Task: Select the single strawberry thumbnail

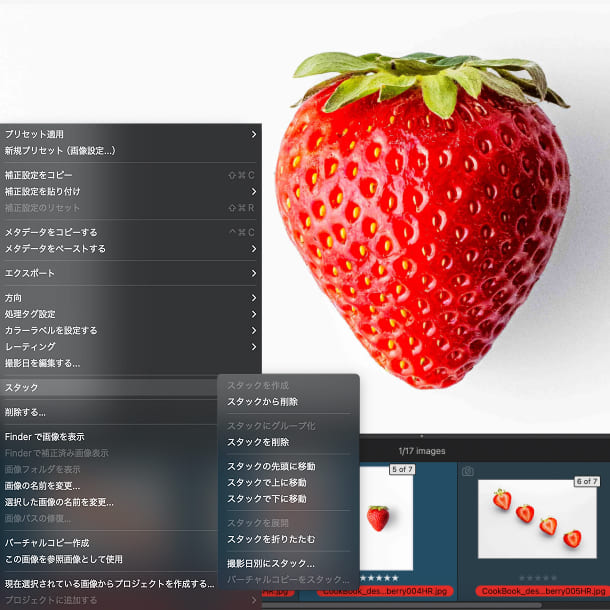Action: coord(378,518)
